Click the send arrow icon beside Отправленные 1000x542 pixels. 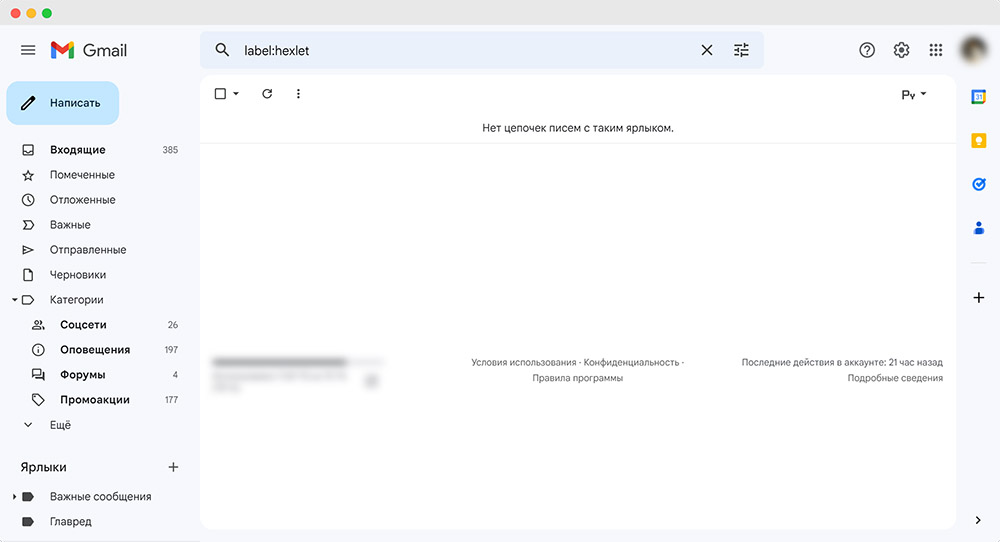click(28, 250)
